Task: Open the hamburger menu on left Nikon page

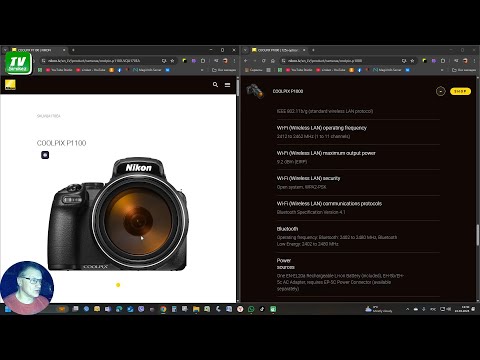Action: pyautogui.click(x=227, y=85)
